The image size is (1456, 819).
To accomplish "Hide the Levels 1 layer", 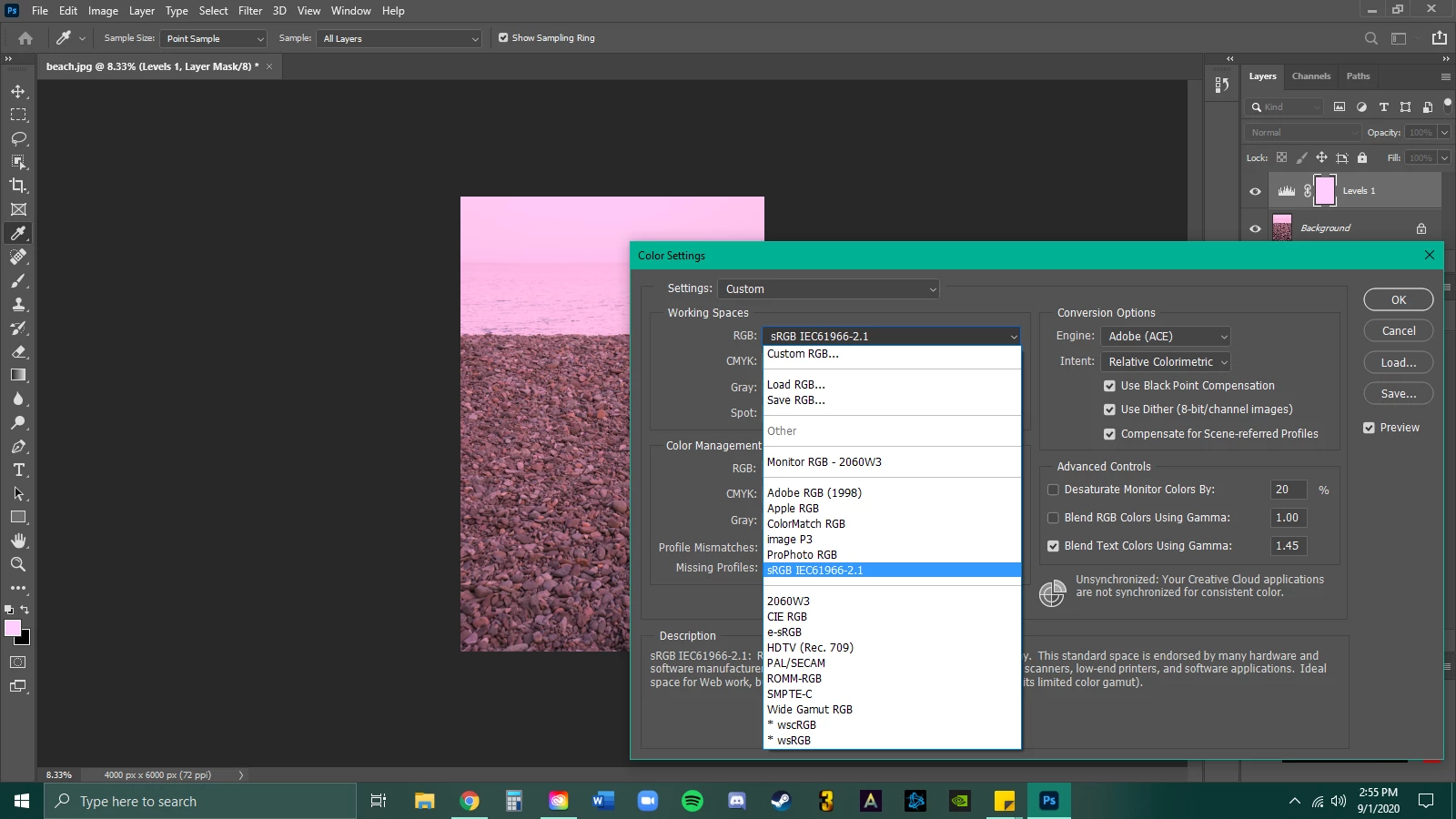I will (1255, 191).
